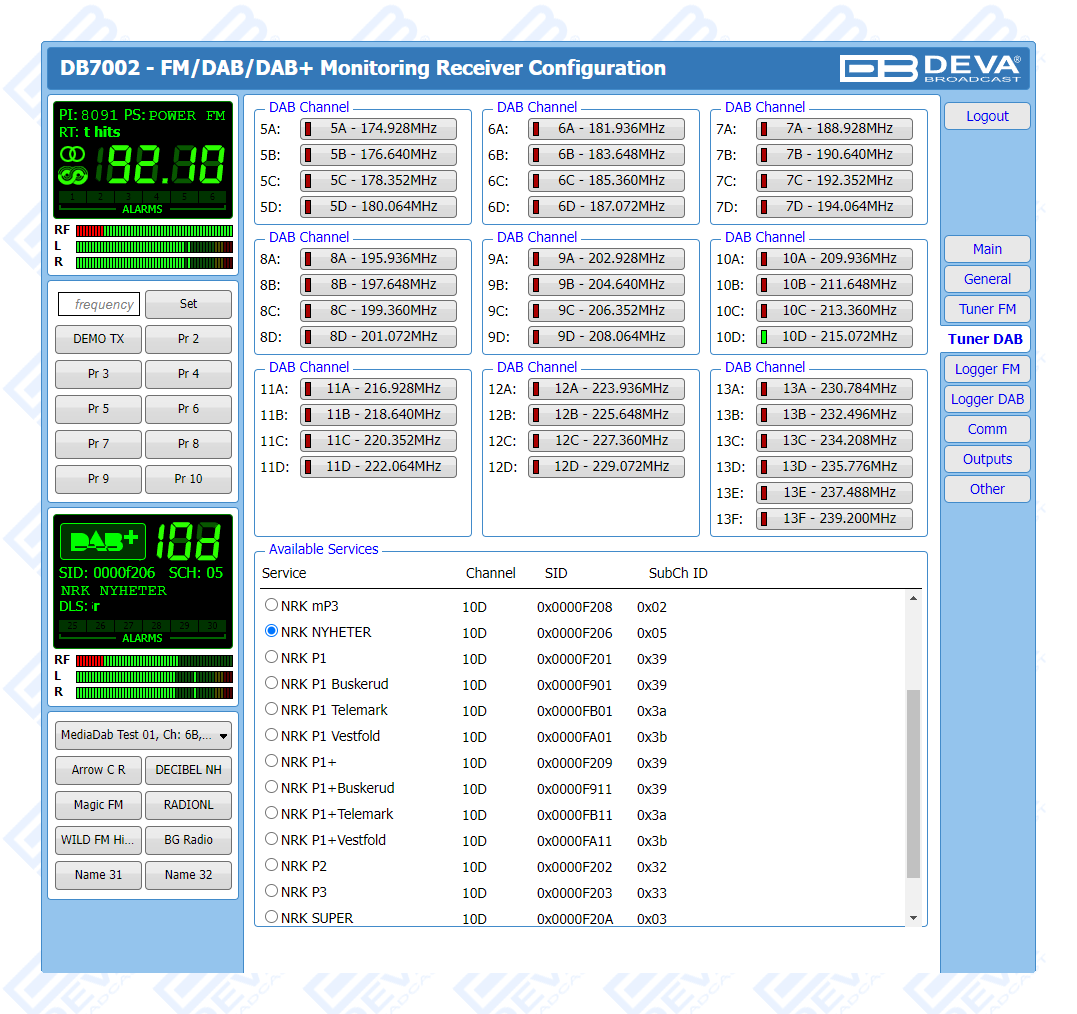
Task: Choose NRK P1 Buskerud service radio button
Action: tap(271, 683)
